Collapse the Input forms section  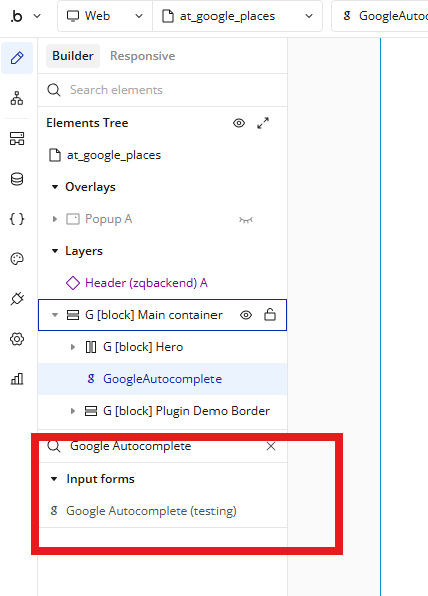tap(54, 479)
